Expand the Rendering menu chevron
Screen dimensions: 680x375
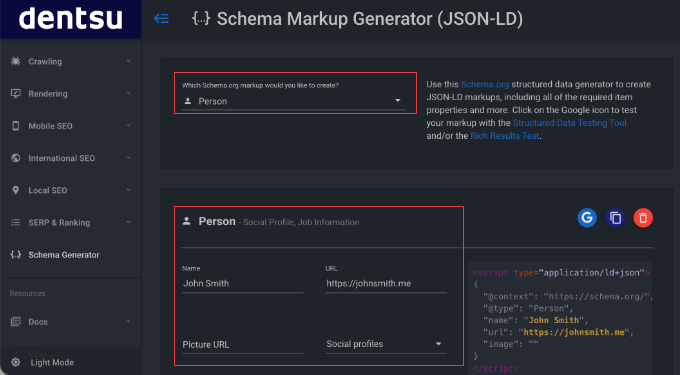(x=128, y=93)
